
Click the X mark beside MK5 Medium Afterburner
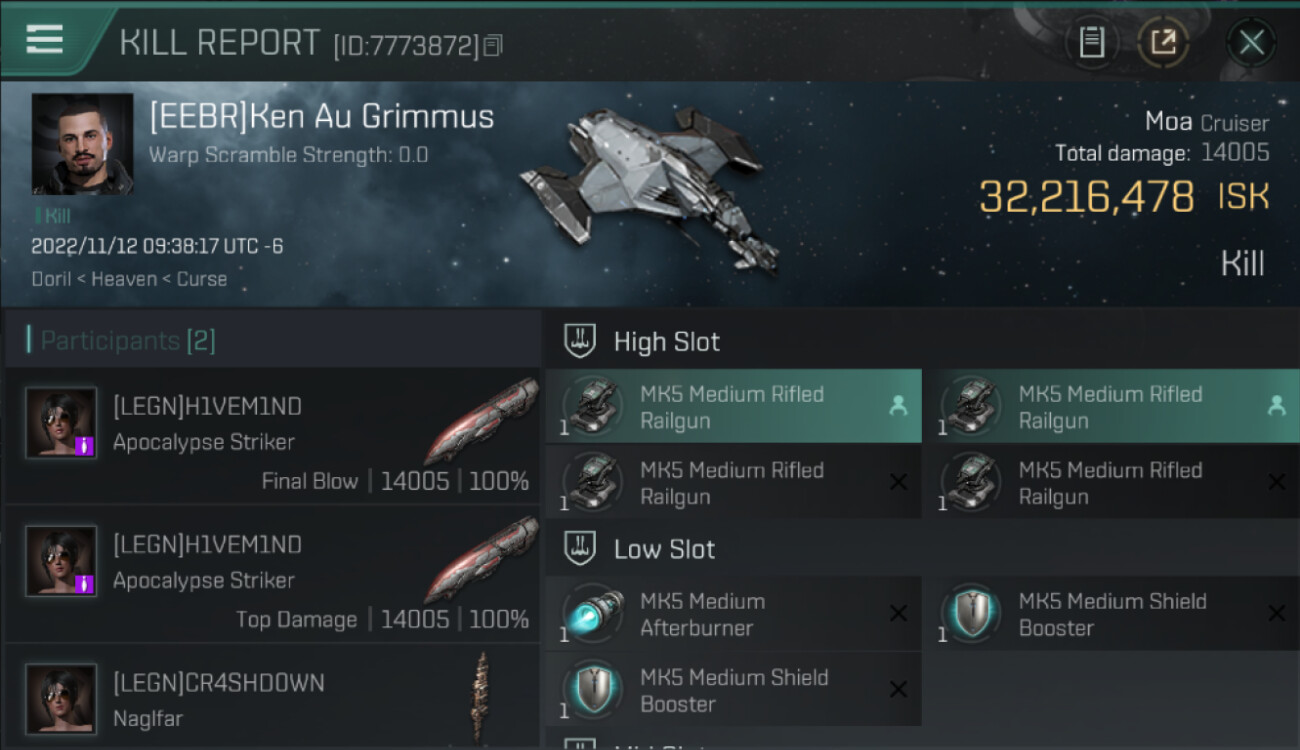point(898,614)
